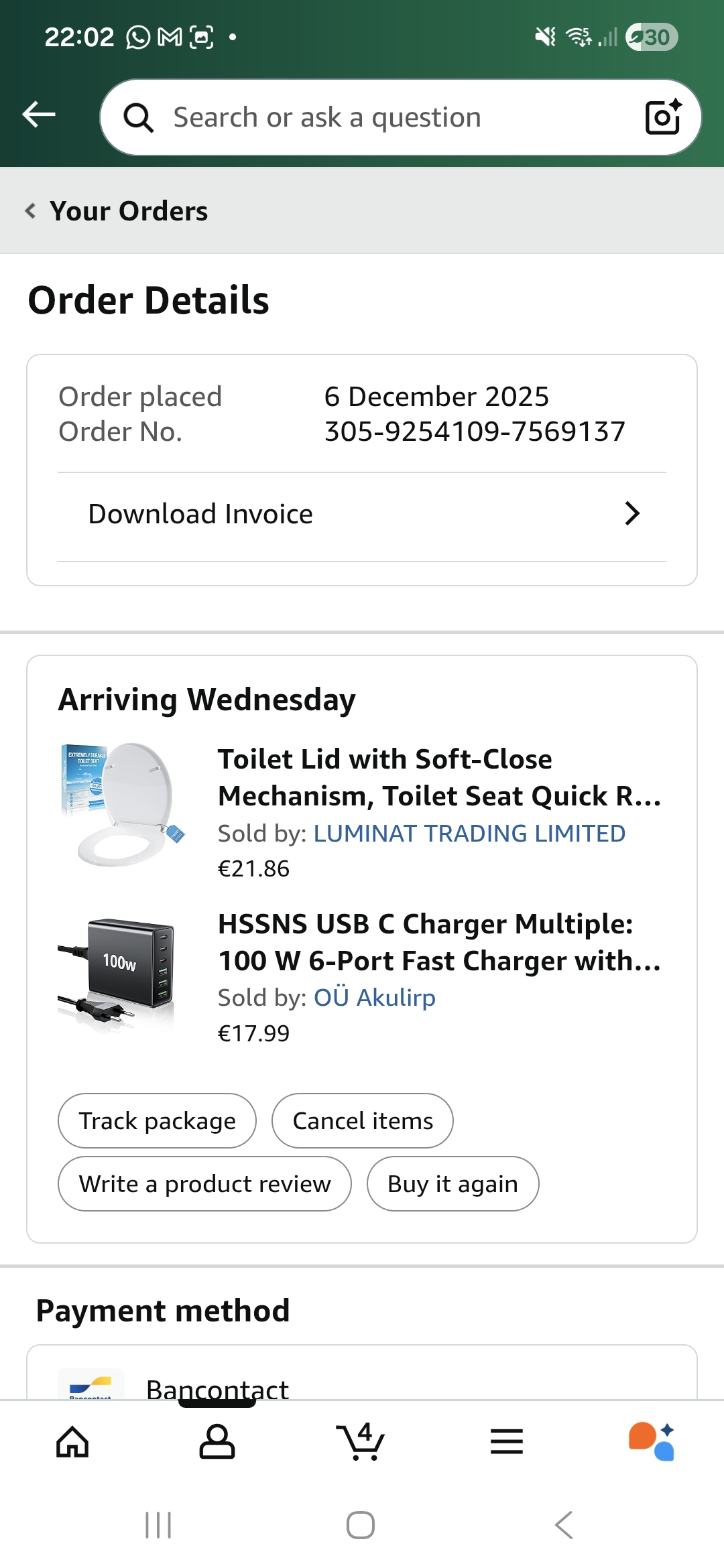Open shopping cart with 4 items
This screenshot has width=724, height=1568.
(x=361, y=1442)
